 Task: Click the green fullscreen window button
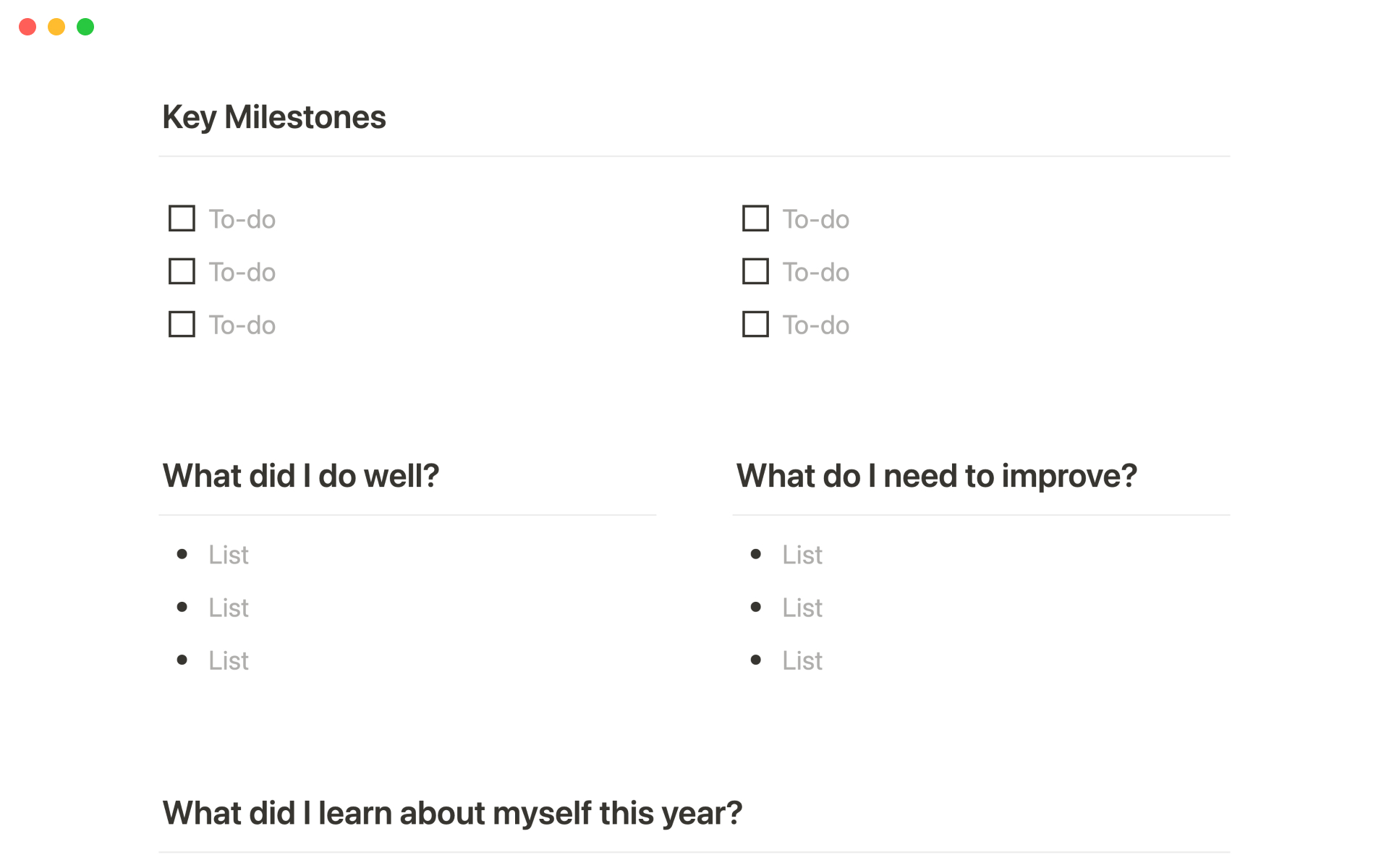[85, 27]
